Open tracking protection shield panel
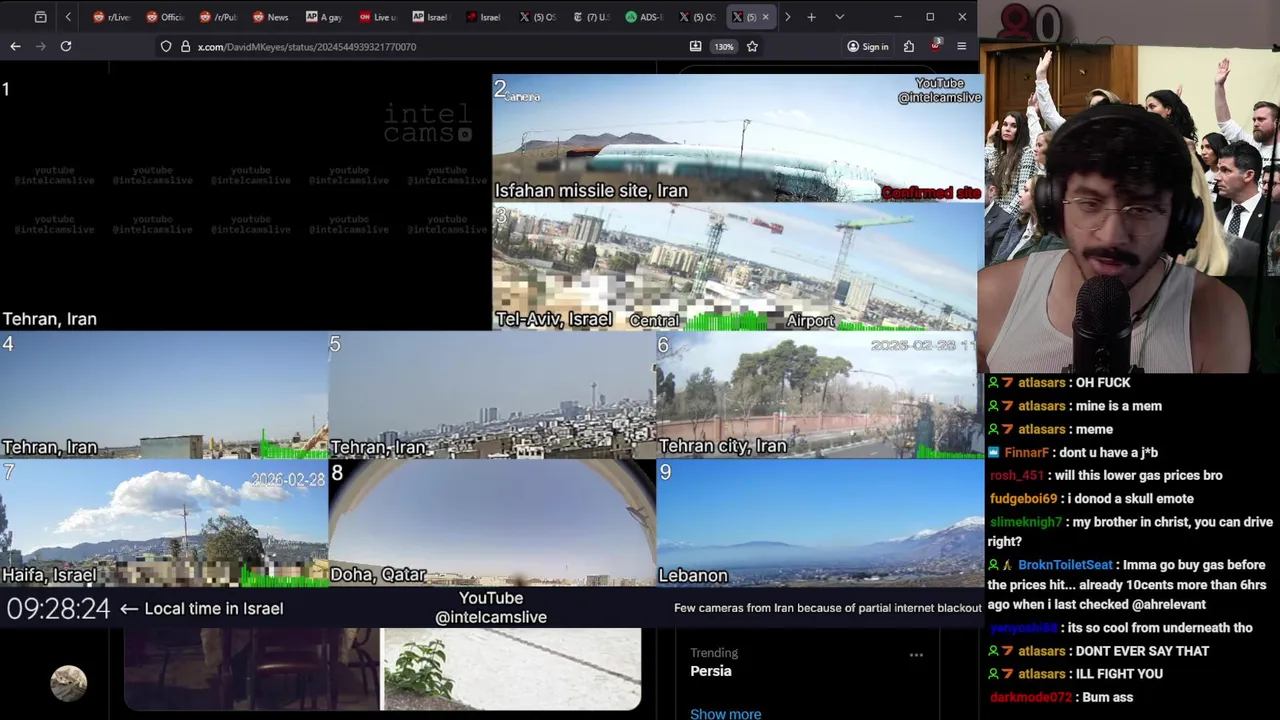Image resolution: width=1280 pixels, height=720 pixels. (166, 46)
